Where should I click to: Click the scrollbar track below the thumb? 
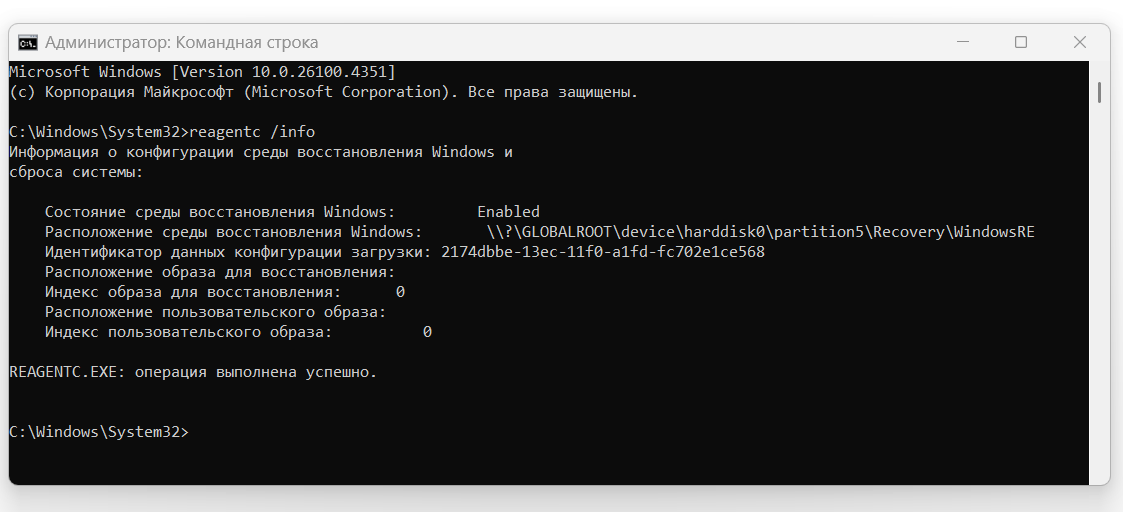pyautogui.click(x=1099, y=294)
